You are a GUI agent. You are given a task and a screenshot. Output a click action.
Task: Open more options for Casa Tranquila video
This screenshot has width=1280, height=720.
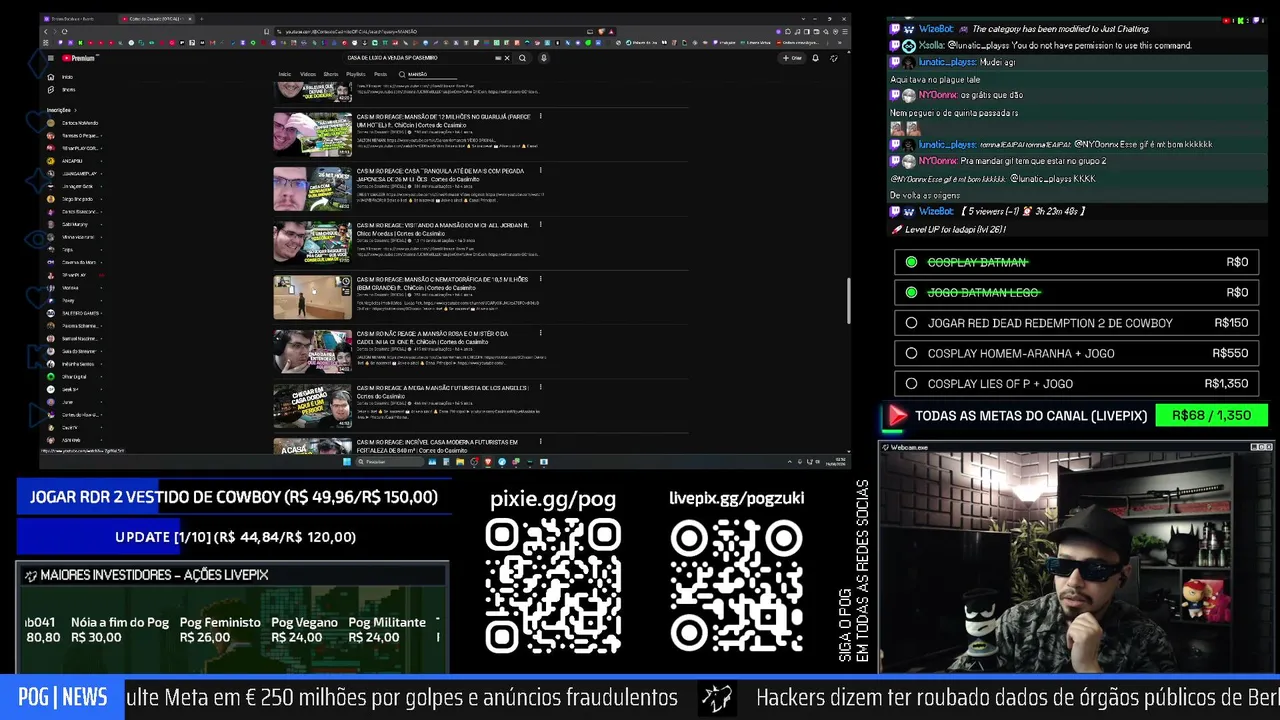click(540, 171)
